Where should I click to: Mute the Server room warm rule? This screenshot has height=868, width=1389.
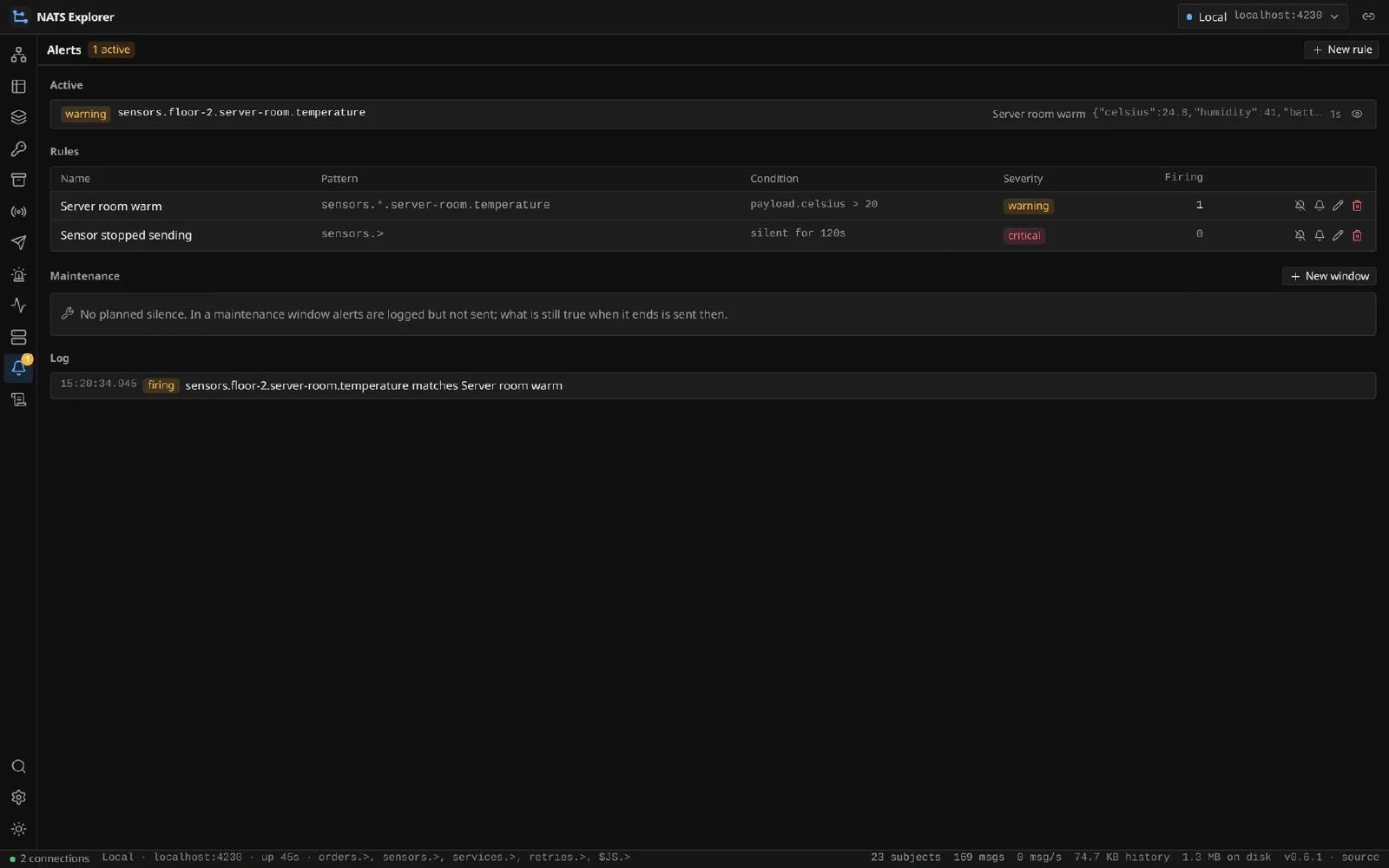(1300, 206)
